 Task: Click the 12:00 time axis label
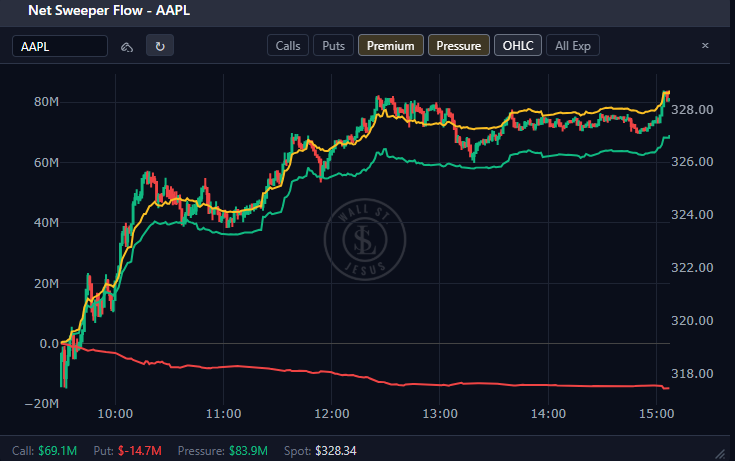(x=332, y=414)
